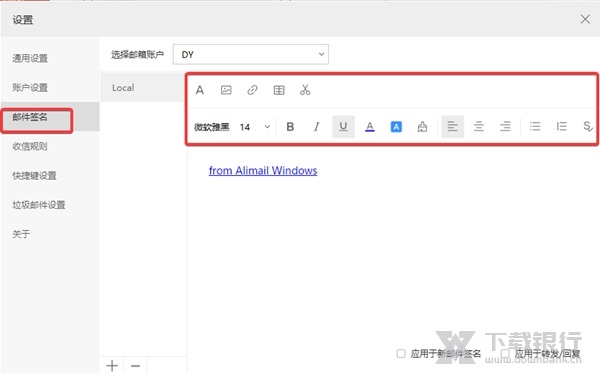Open the 选择邮箱账户 DY dropdown
The width and height of the screenshot is (600, 373).
click(251, 54)
